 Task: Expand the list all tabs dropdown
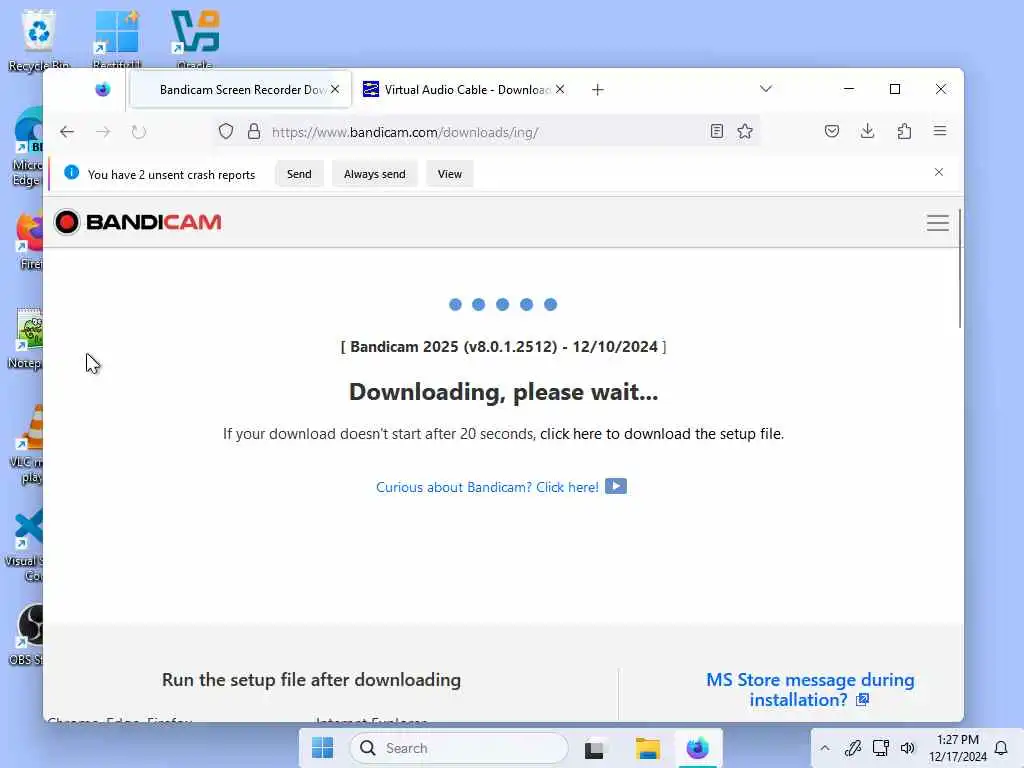coord(766,89)
